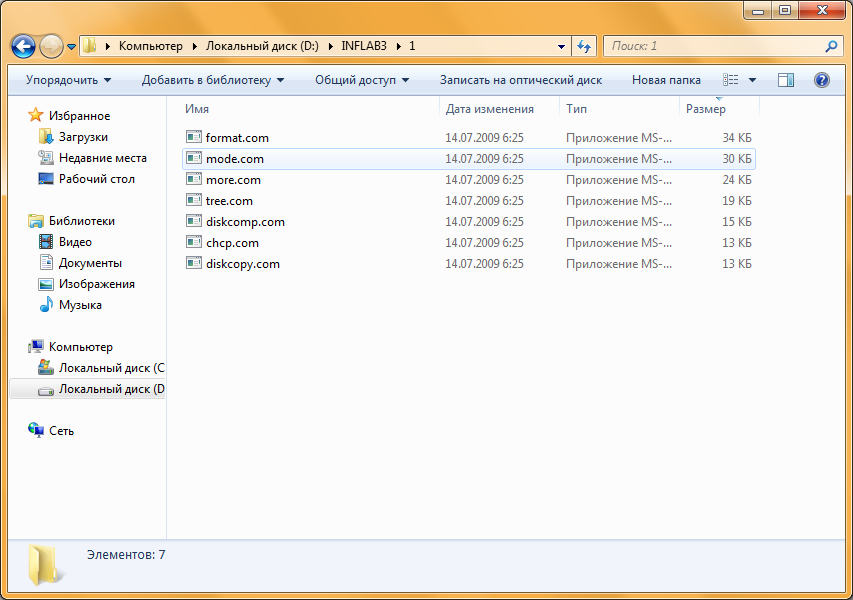Open the 'Изображения' library
Screen dimensions: 853x600
coord(97,284)
